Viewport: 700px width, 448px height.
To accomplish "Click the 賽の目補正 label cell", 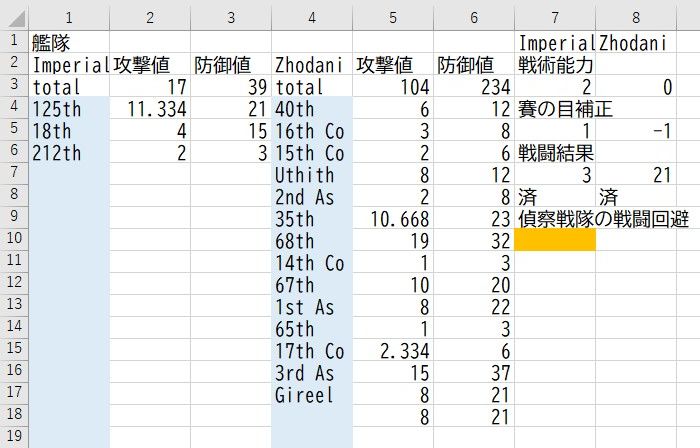I will 555,108.
